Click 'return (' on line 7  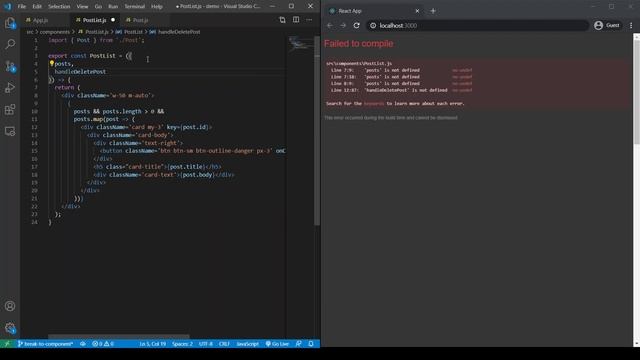pyautogui.click(x=67, y=87)
